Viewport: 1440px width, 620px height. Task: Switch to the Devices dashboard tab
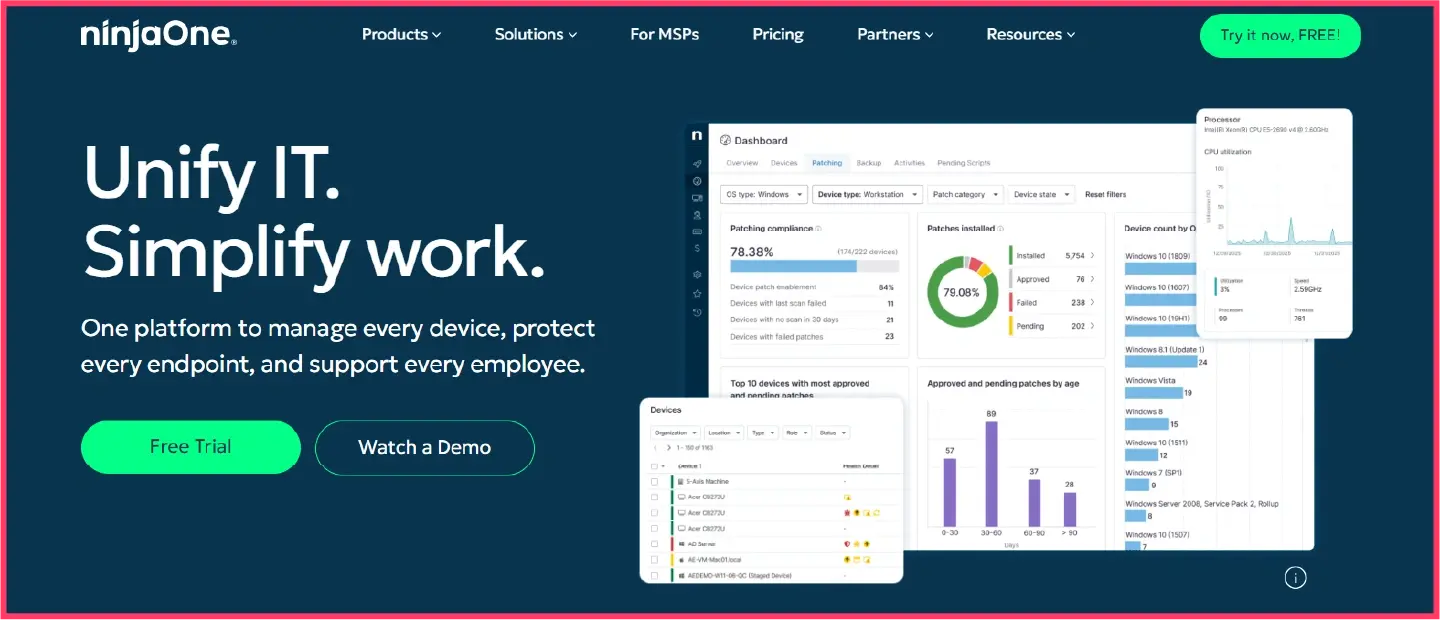coord(784,163)
